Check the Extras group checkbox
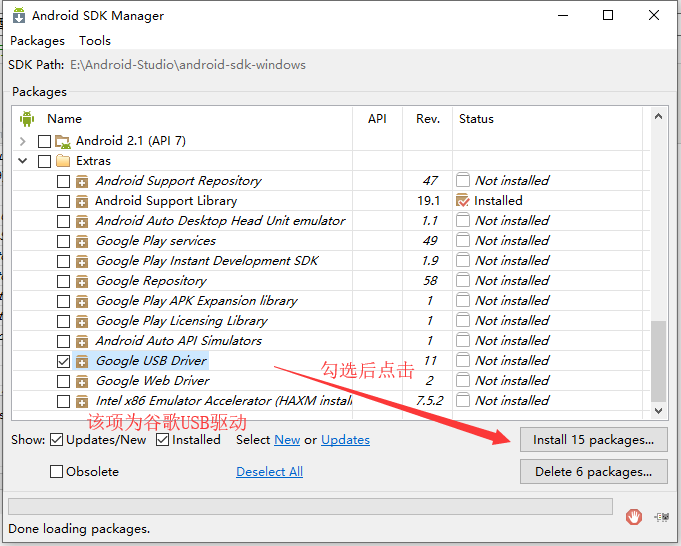681x546 pixels. pos(44,161)
